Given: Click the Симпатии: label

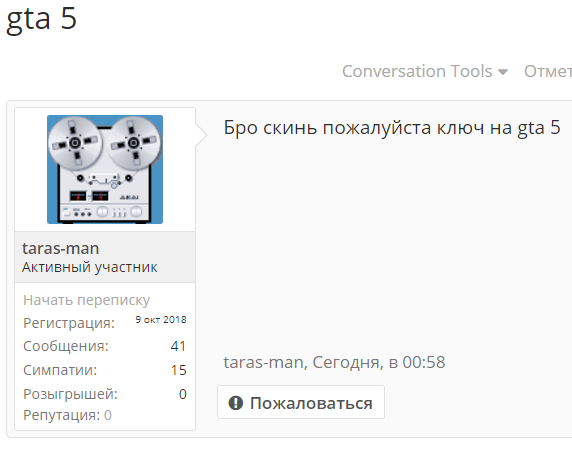Looking at the screenshot, I should (60, 370).
